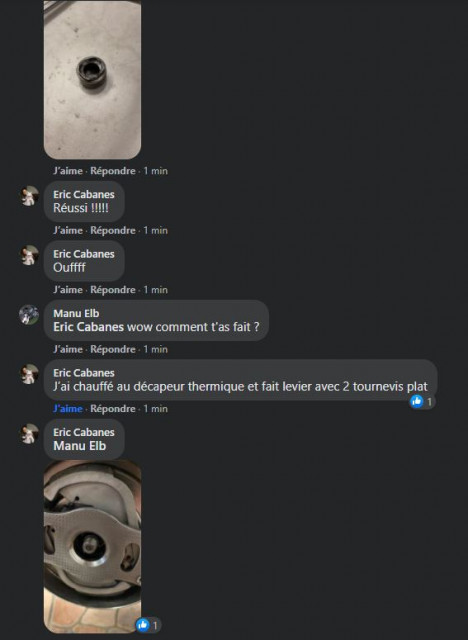This screenshot has height=640, width=468.
Task: Like the "Ouffff" comment
Action: tap(68, 290)
